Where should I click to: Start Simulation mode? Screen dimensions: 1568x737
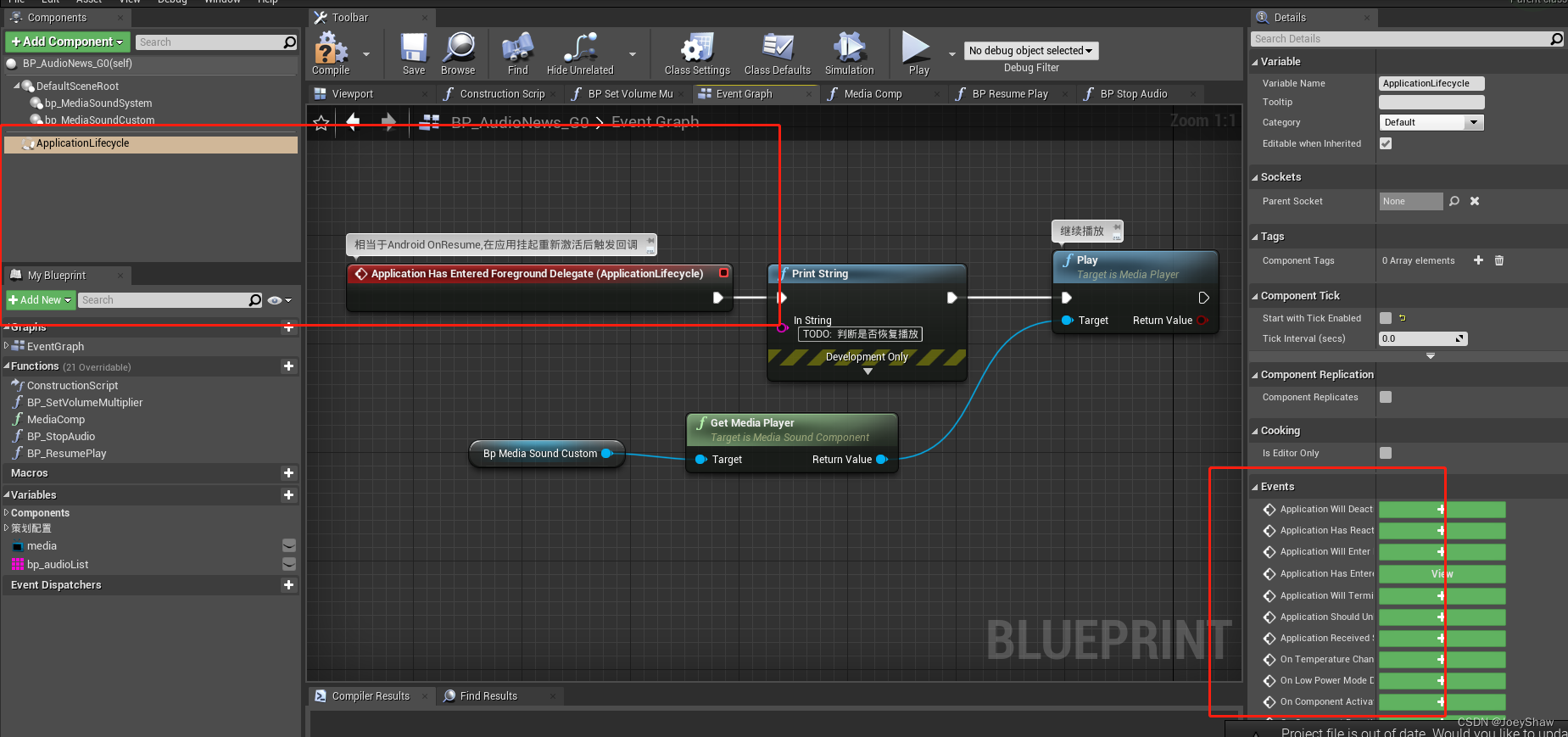(x=849, y=54)
